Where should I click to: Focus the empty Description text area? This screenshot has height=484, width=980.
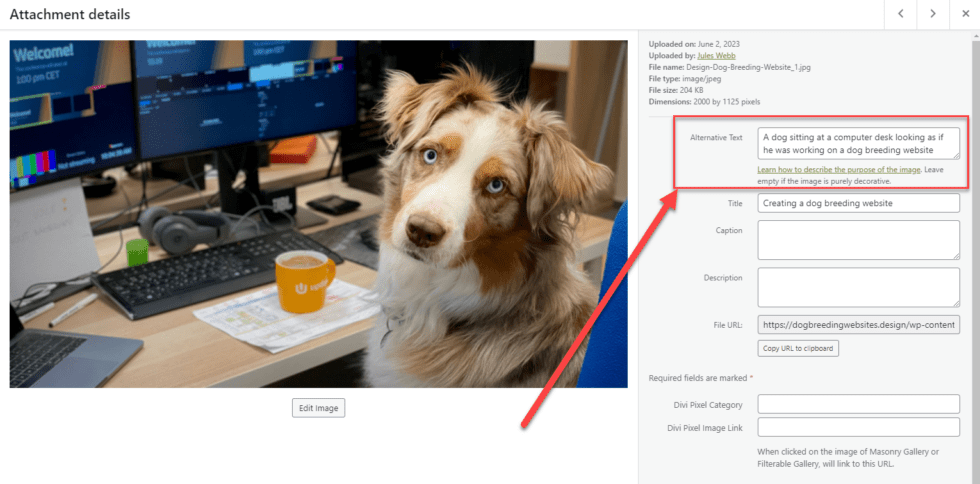pyautogui.click(x=858, y=287)
